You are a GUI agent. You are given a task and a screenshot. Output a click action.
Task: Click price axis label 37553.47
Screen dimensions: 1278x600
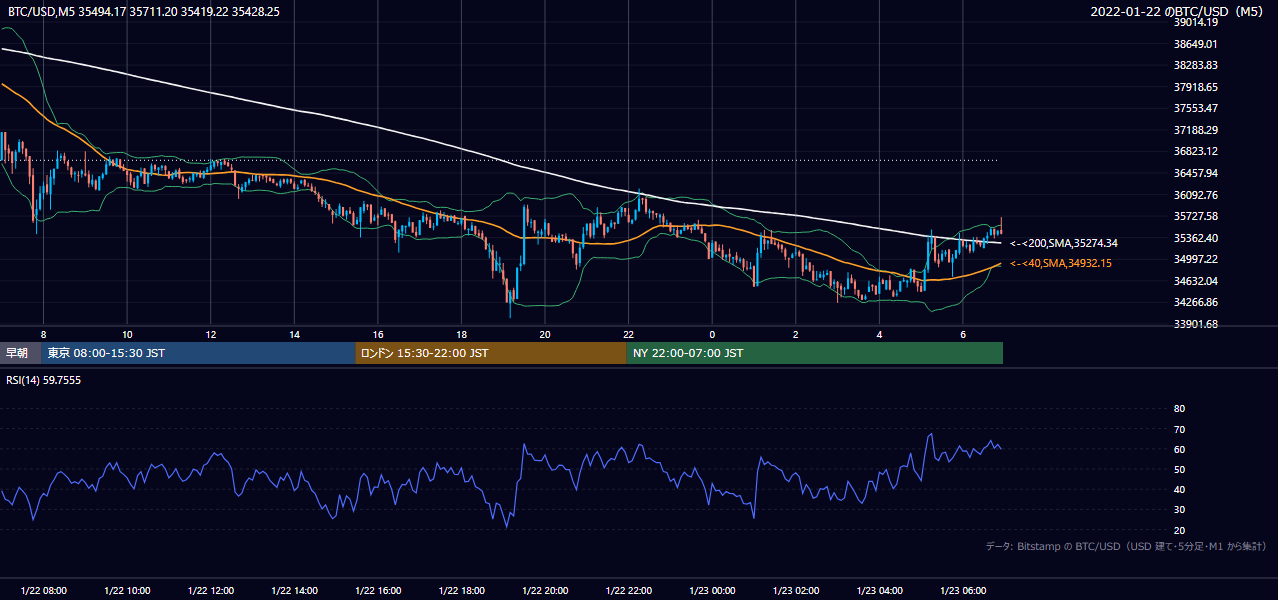tap(1196, 108)
